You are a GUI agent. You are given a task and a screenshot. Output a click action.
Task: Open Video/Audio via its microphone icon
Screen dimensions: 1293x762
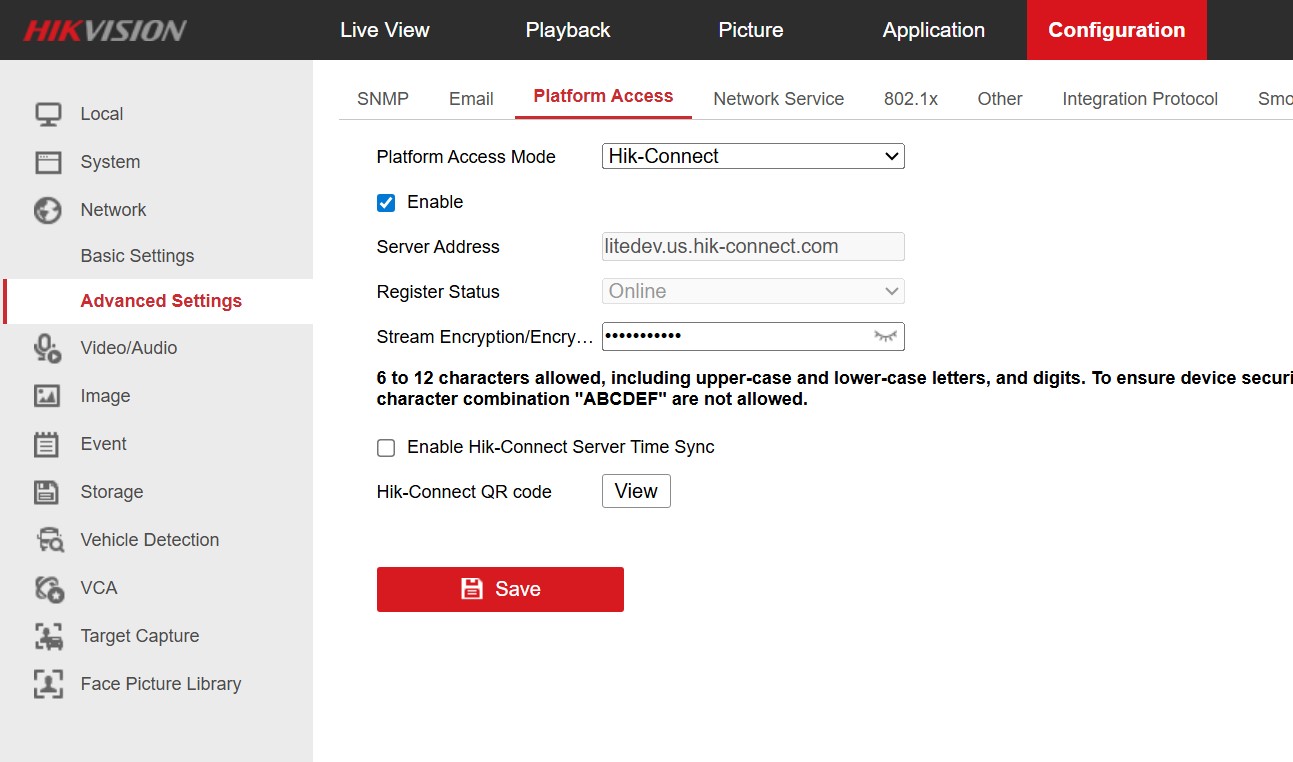47,348
